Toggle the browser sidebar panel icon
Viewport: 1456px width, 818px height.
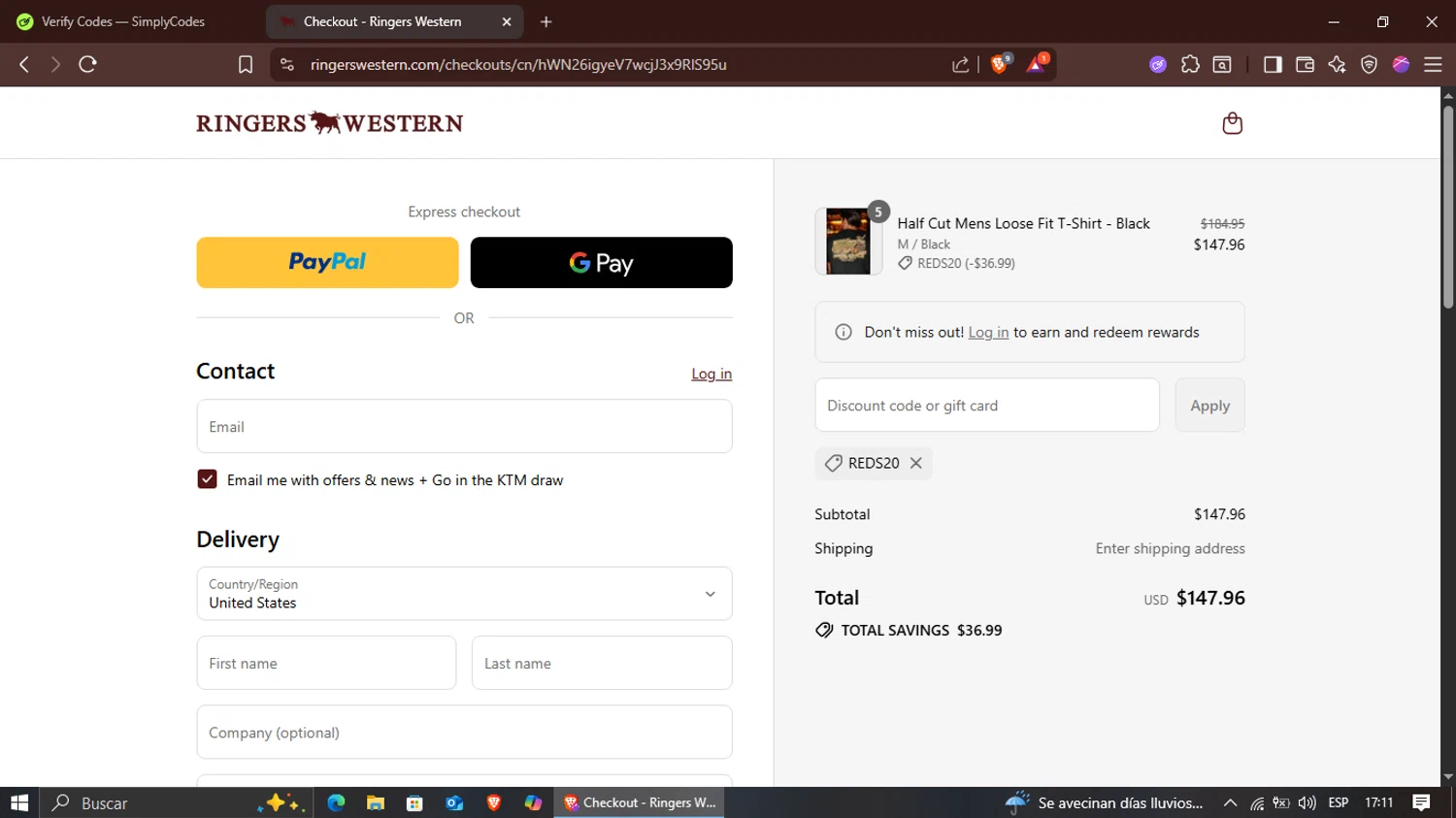coord(1273,64)
